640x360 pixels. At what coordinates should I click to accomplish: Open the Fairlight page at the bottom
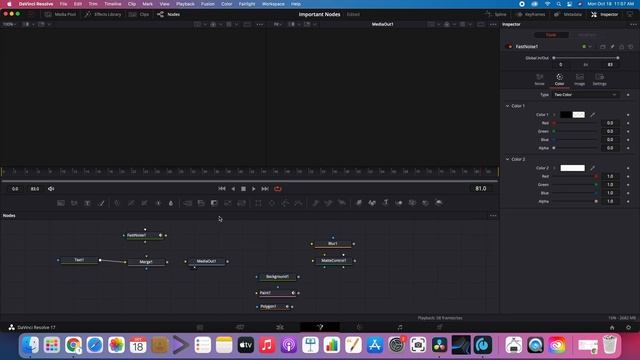click(400, 327)
